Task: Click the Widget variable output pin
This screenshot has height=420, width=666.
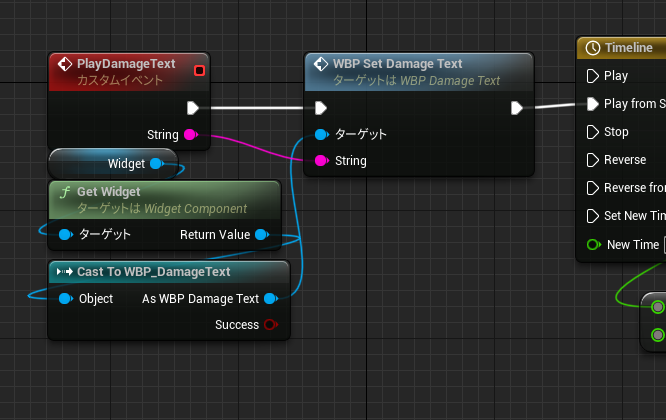Action: [157, 163]
